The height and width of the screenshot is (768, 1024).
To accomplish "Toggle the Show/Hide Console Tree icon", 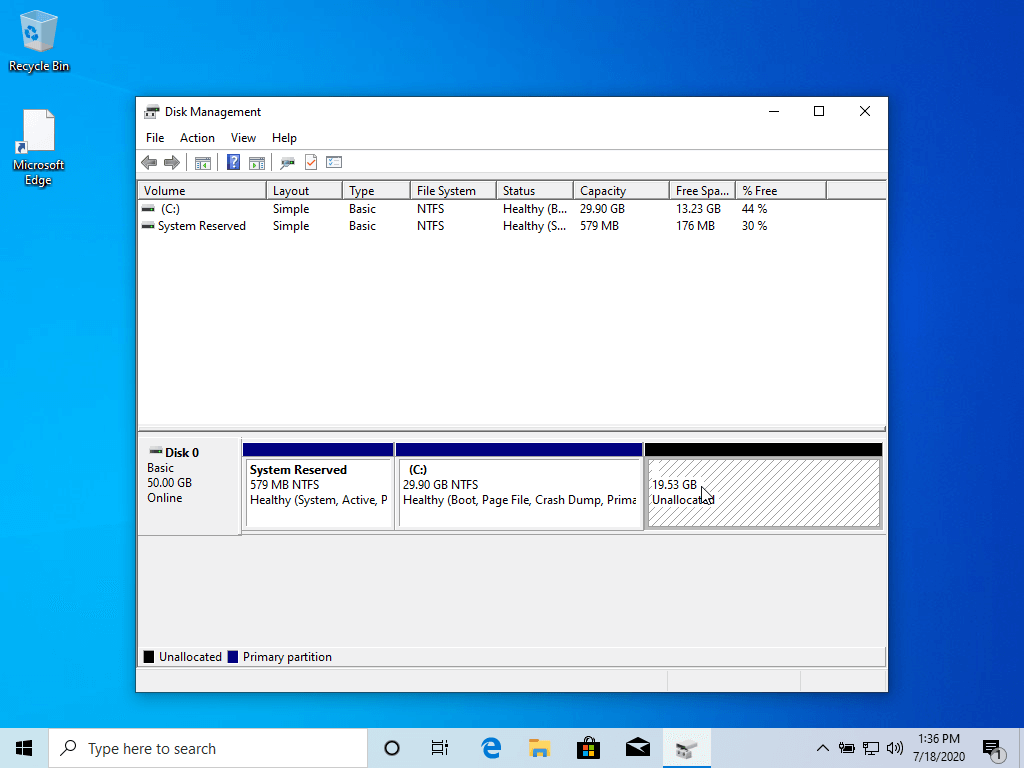I will click(x=202, y=162).
